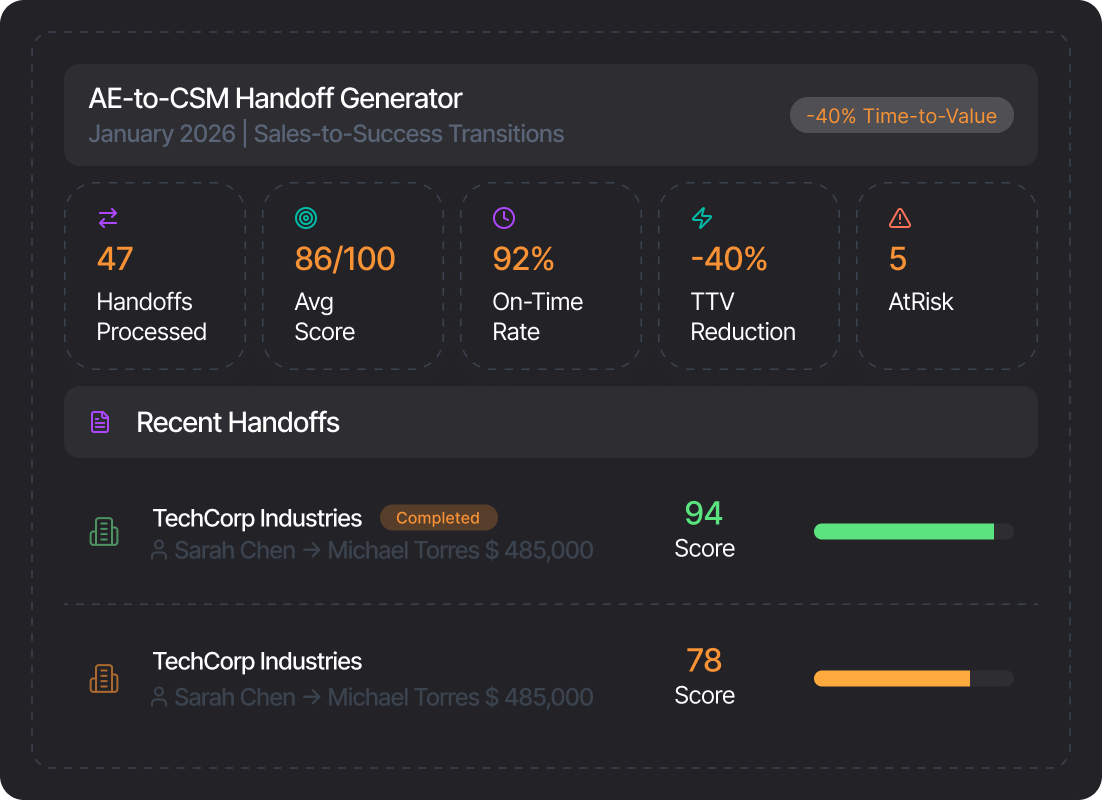Open the Recent Handoffs section header

point(551,422)
